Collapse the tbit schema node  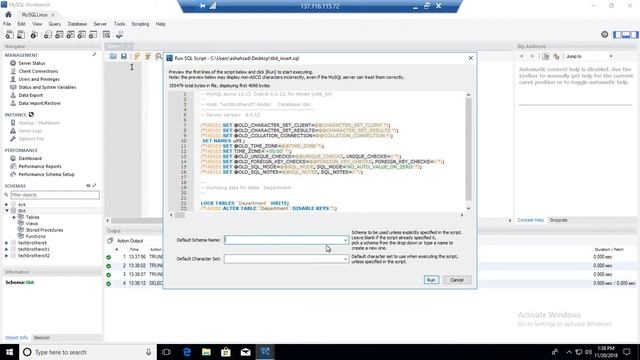tap(7, 211)
